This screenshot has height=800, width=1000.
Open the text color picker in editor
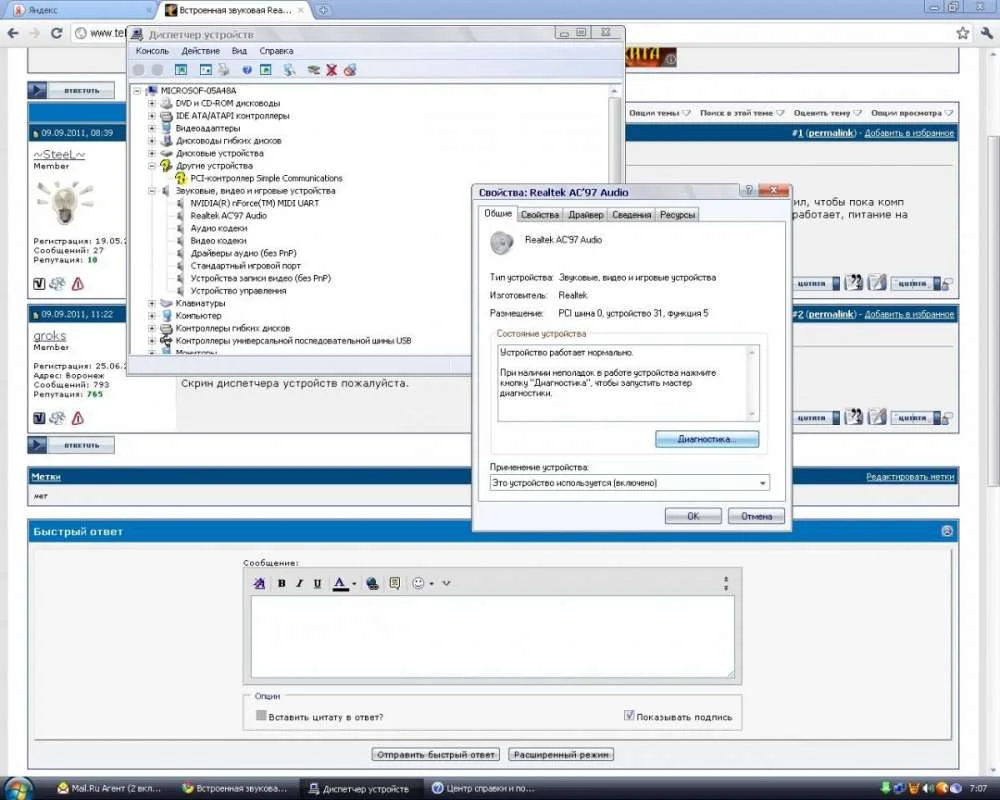tap(354, 583)
